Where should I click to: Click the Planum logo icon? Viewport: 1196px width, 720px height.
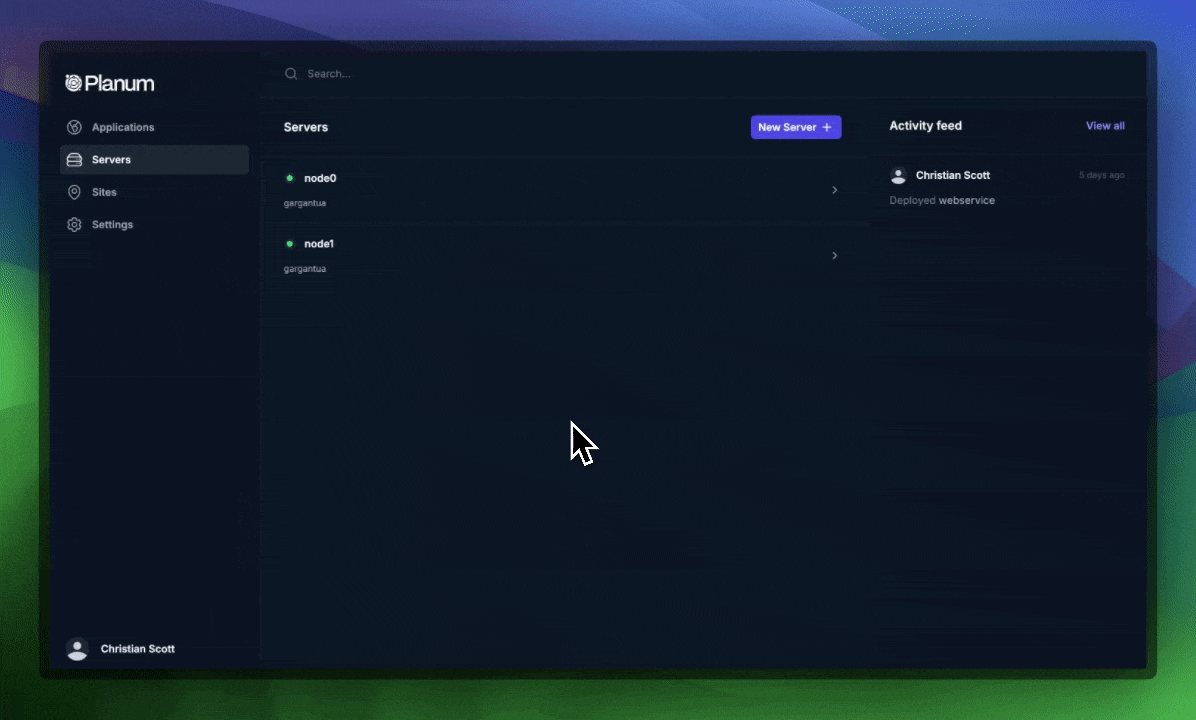[73, 82]
